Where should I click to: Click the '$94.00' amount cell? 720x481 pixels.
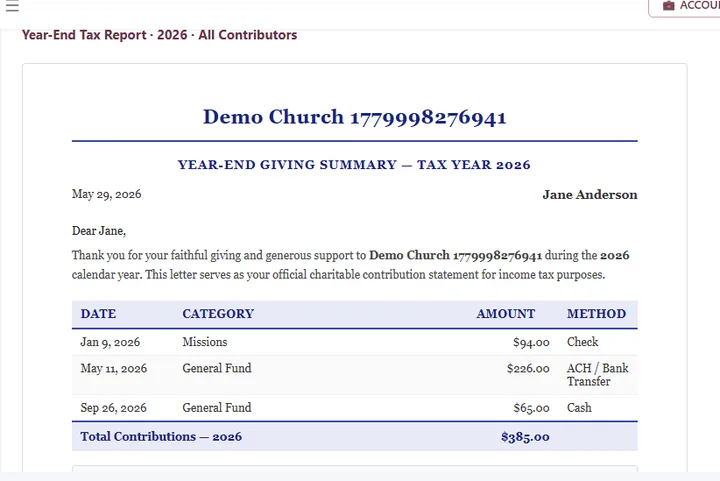coord(531,342)
